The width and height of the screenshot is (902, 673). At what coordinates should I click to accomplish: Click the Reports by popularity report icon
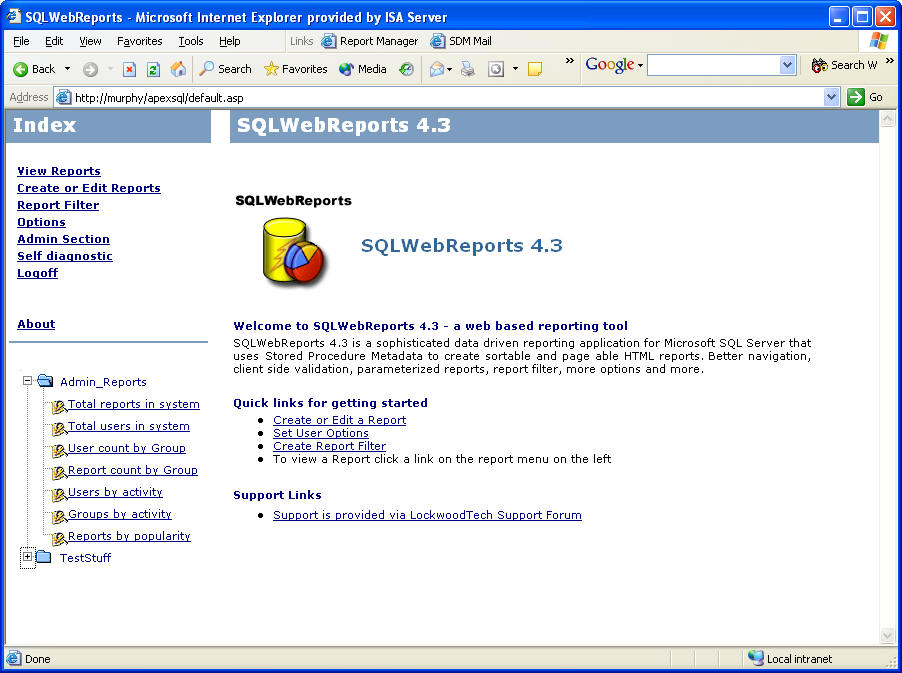click(x=59, y=538)
